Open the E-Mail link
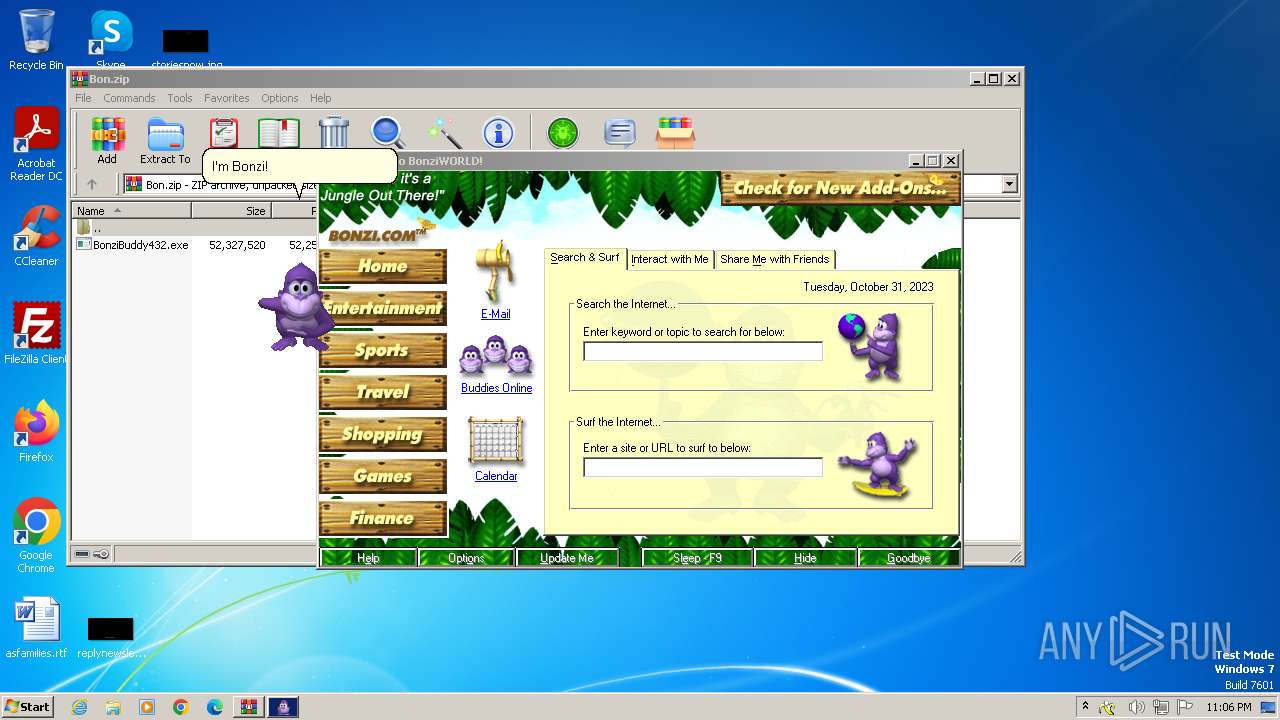 (496, 314)
